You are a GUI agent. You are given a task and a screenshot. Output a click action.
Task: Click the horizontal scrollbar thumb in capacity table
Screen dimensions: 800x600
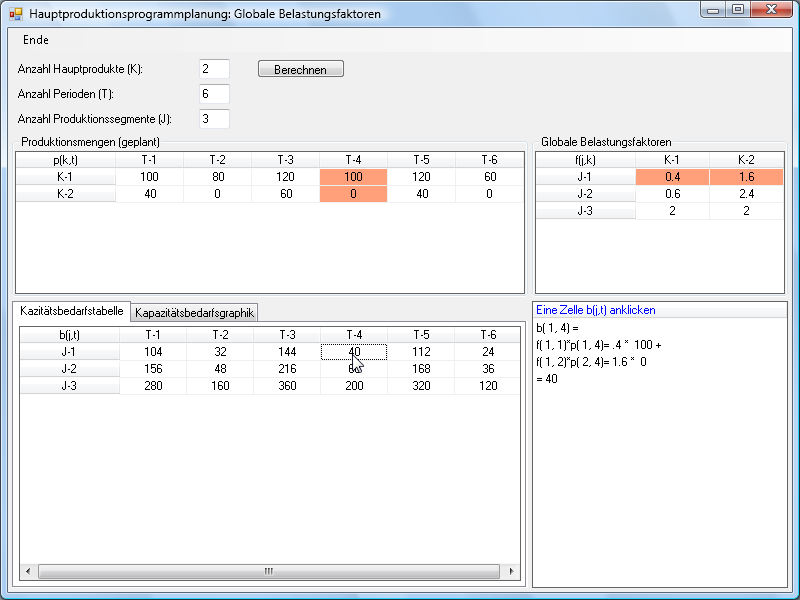coord(268,572)
